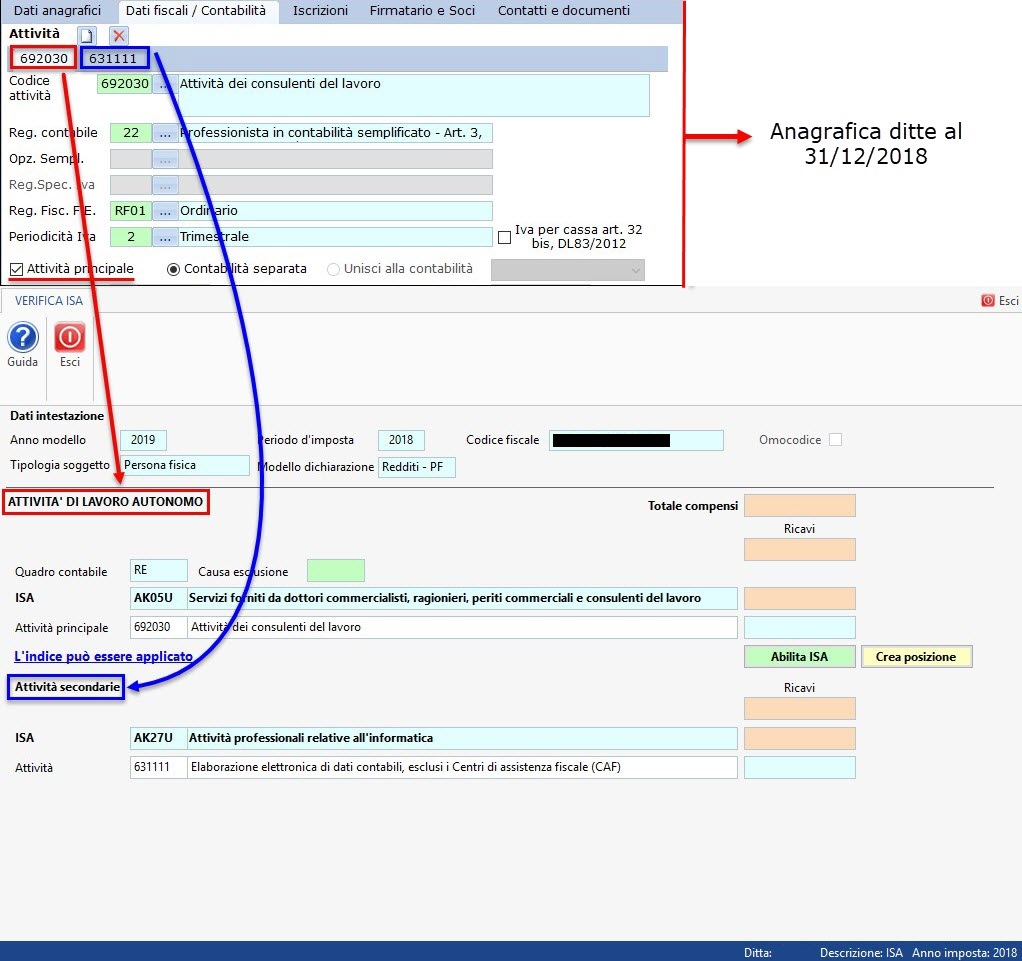This screenshot has width=1022, height=961.
Task: Open the Reg. contabile lookup button
Action: click(165, 133)
